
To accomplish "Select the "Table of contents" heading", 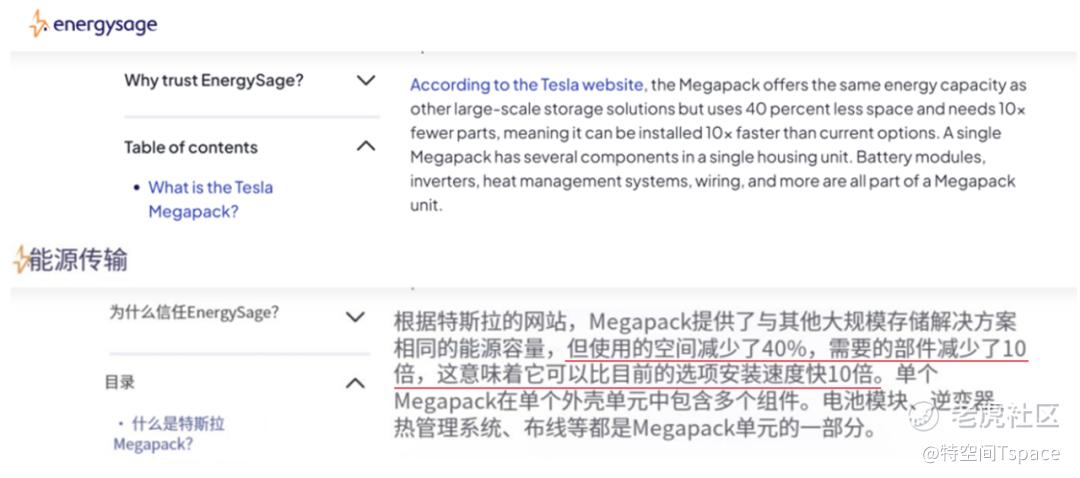I will (x=190, y=147).
